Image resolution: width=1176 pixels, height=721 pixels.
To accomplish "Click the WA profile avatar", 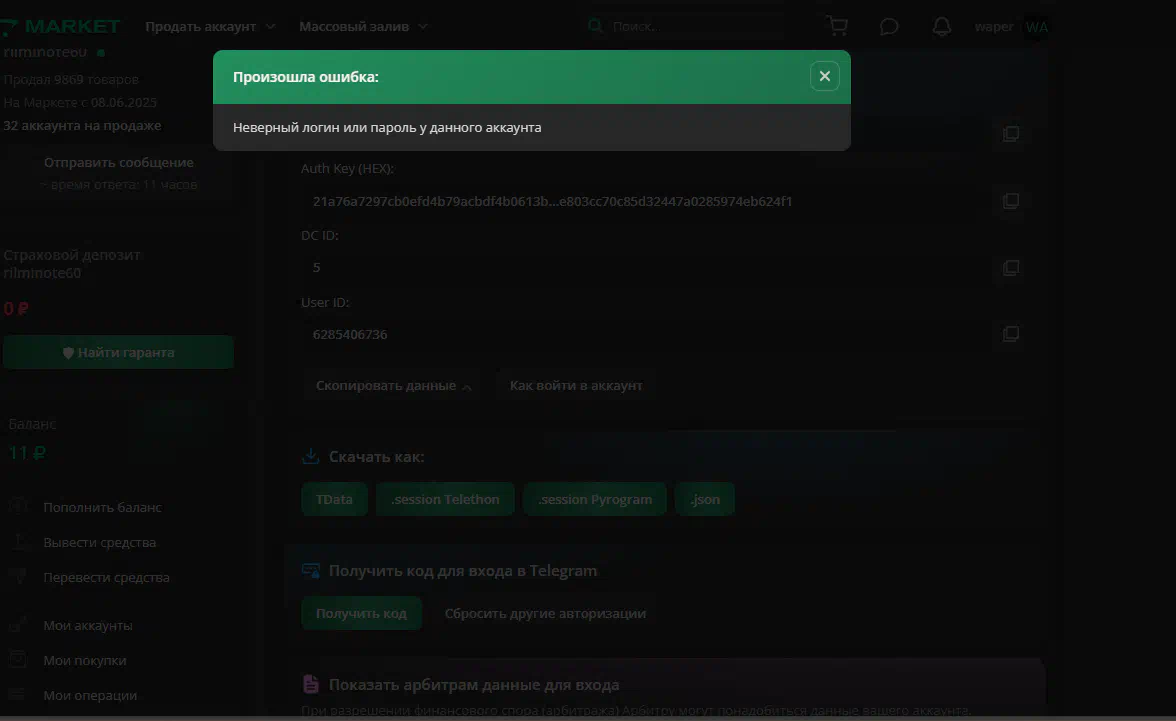I will coord(1036,27).
